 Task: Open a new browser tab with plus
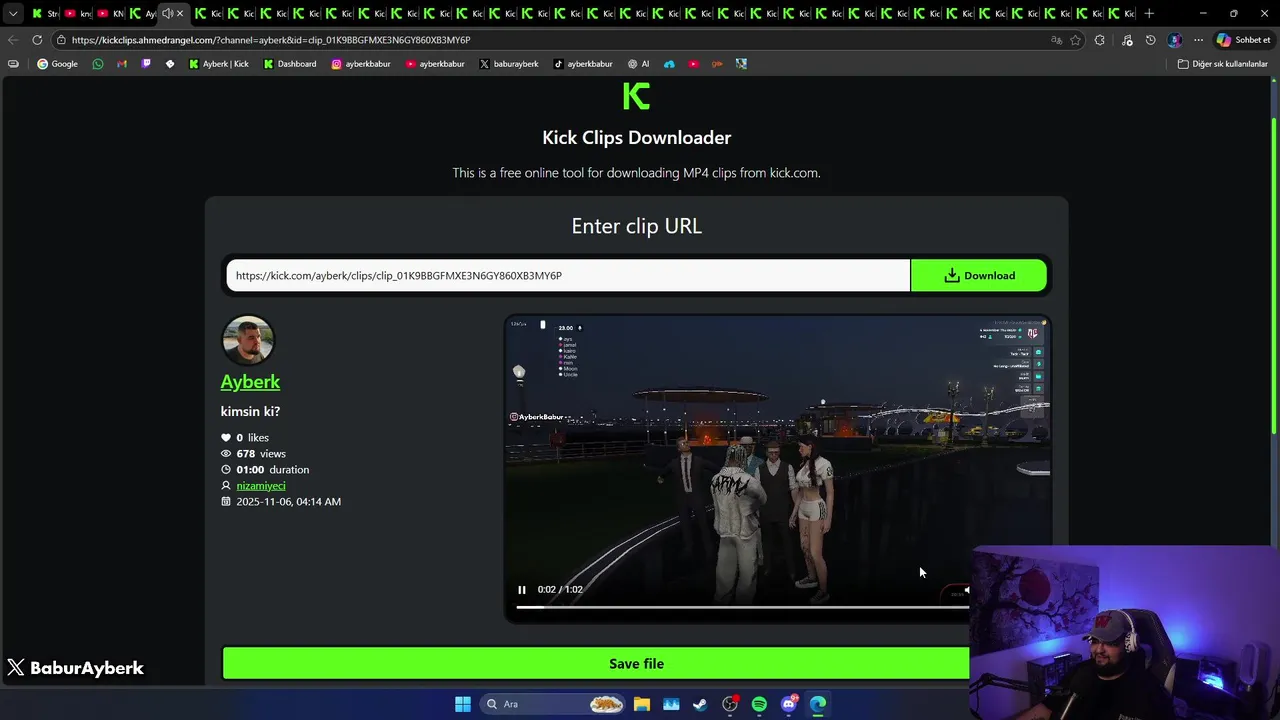pos(1149,13)
